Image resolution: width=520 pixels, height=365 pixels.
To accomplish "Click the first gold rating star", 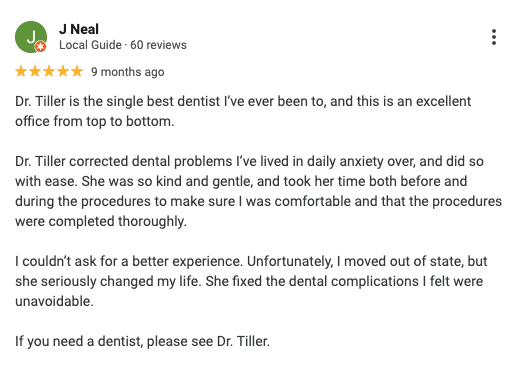I will (x=21, y=71).
